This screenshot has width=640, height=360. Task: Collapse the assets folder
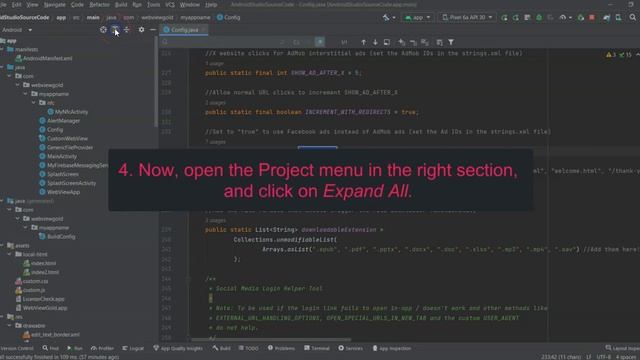(x=2, y=245)
